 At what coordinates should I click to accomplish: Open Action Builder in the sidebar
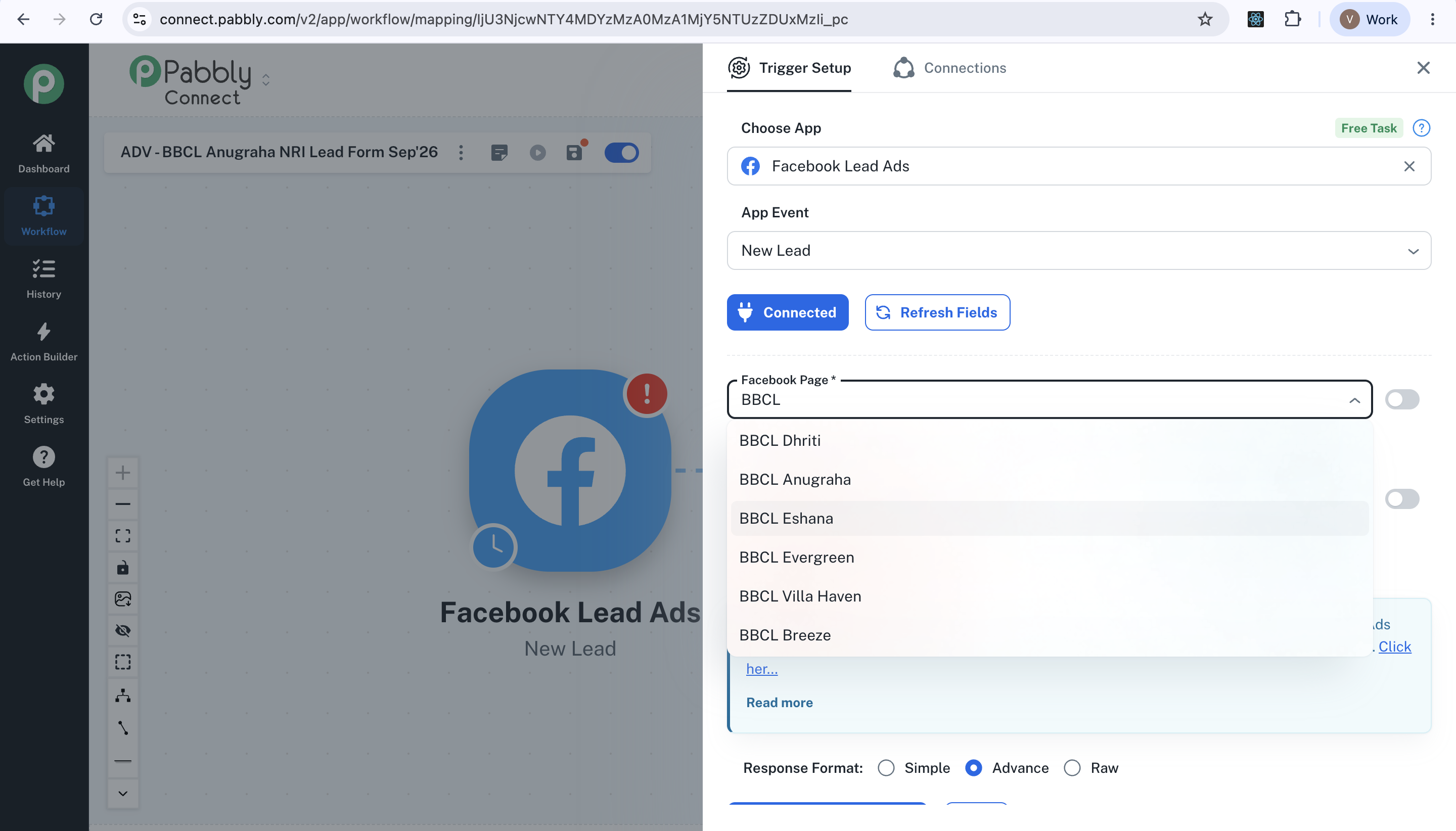(44, 341)
